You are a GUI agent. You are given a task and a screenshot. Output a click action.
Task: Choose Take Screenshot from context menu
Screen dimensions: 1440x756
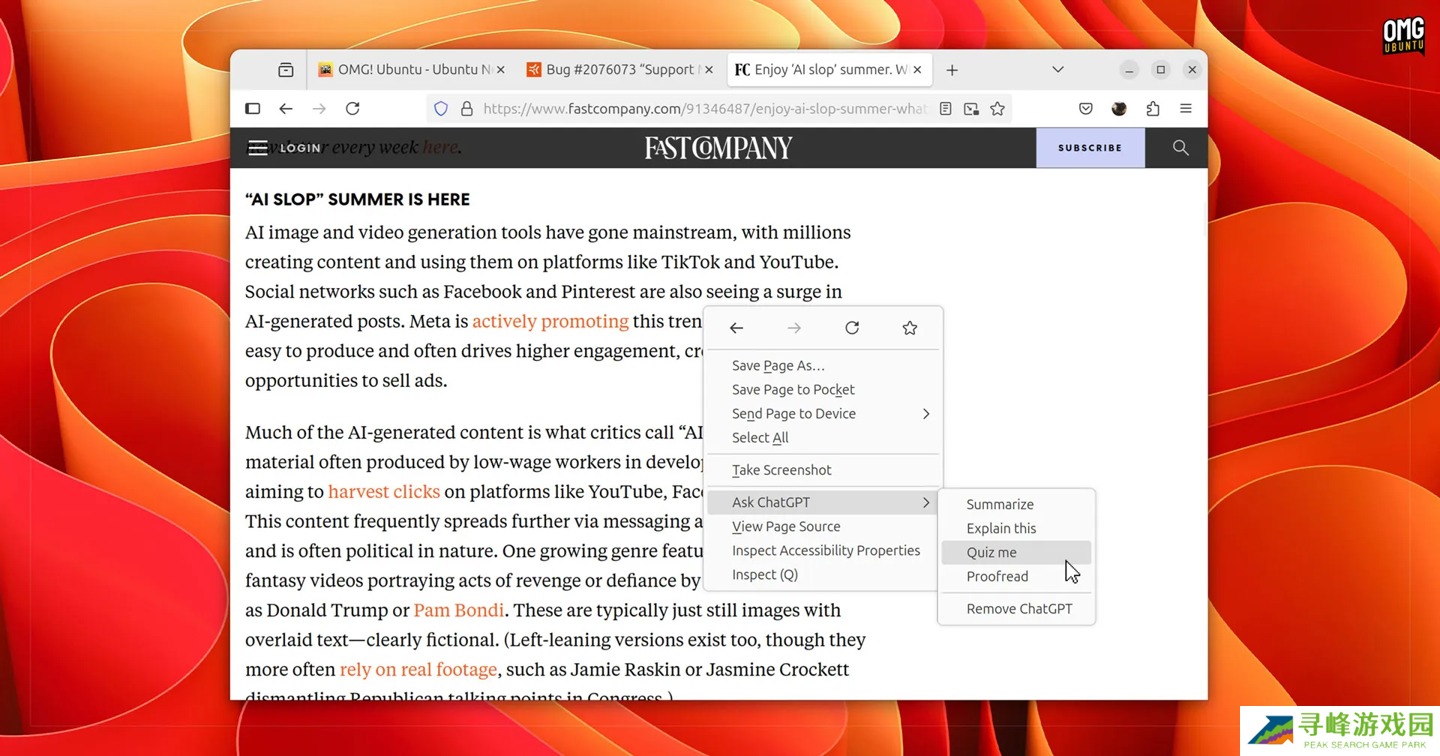point(823,470)
